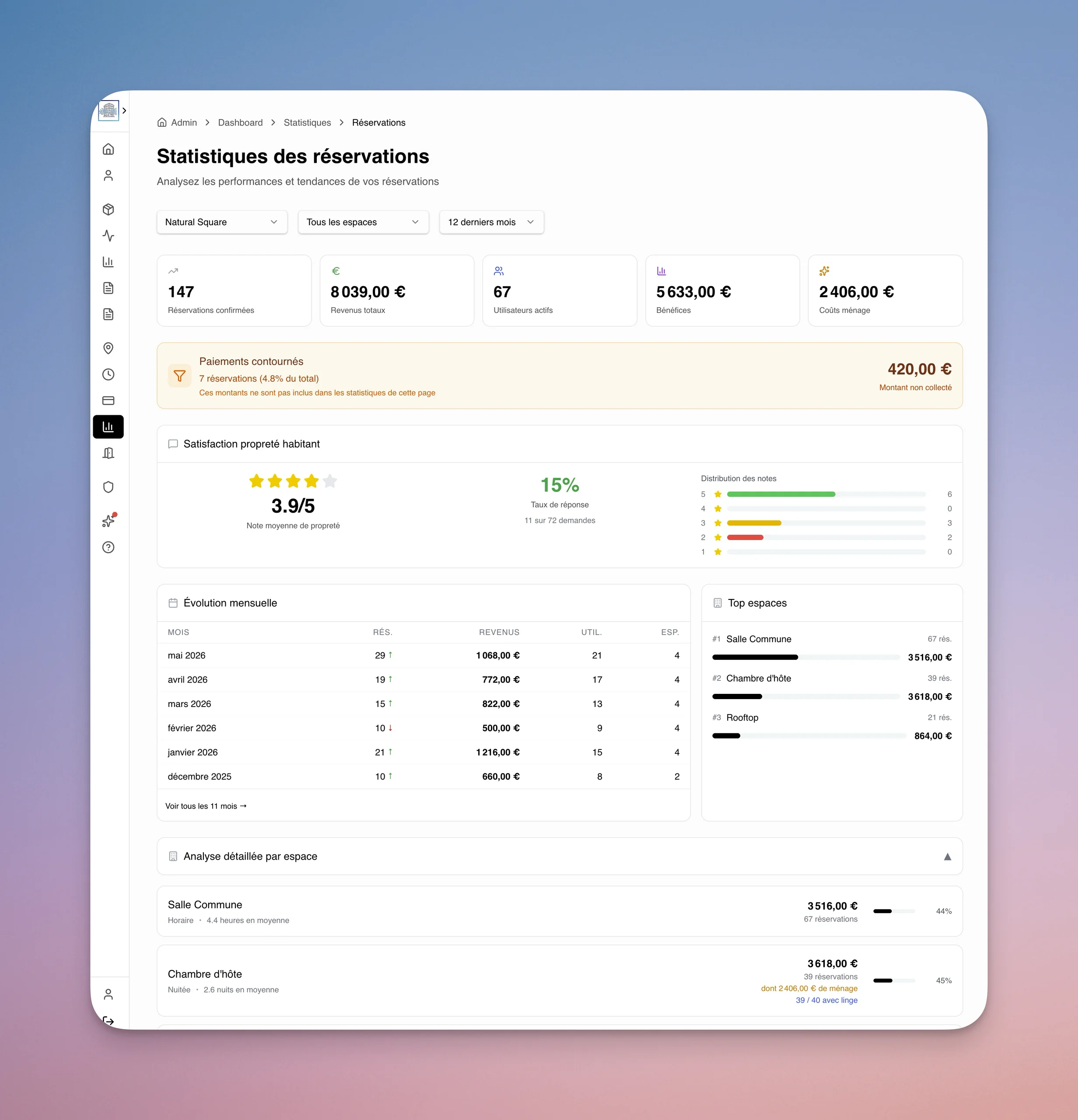Open the building door icon in sidebar

pos(108,453)
